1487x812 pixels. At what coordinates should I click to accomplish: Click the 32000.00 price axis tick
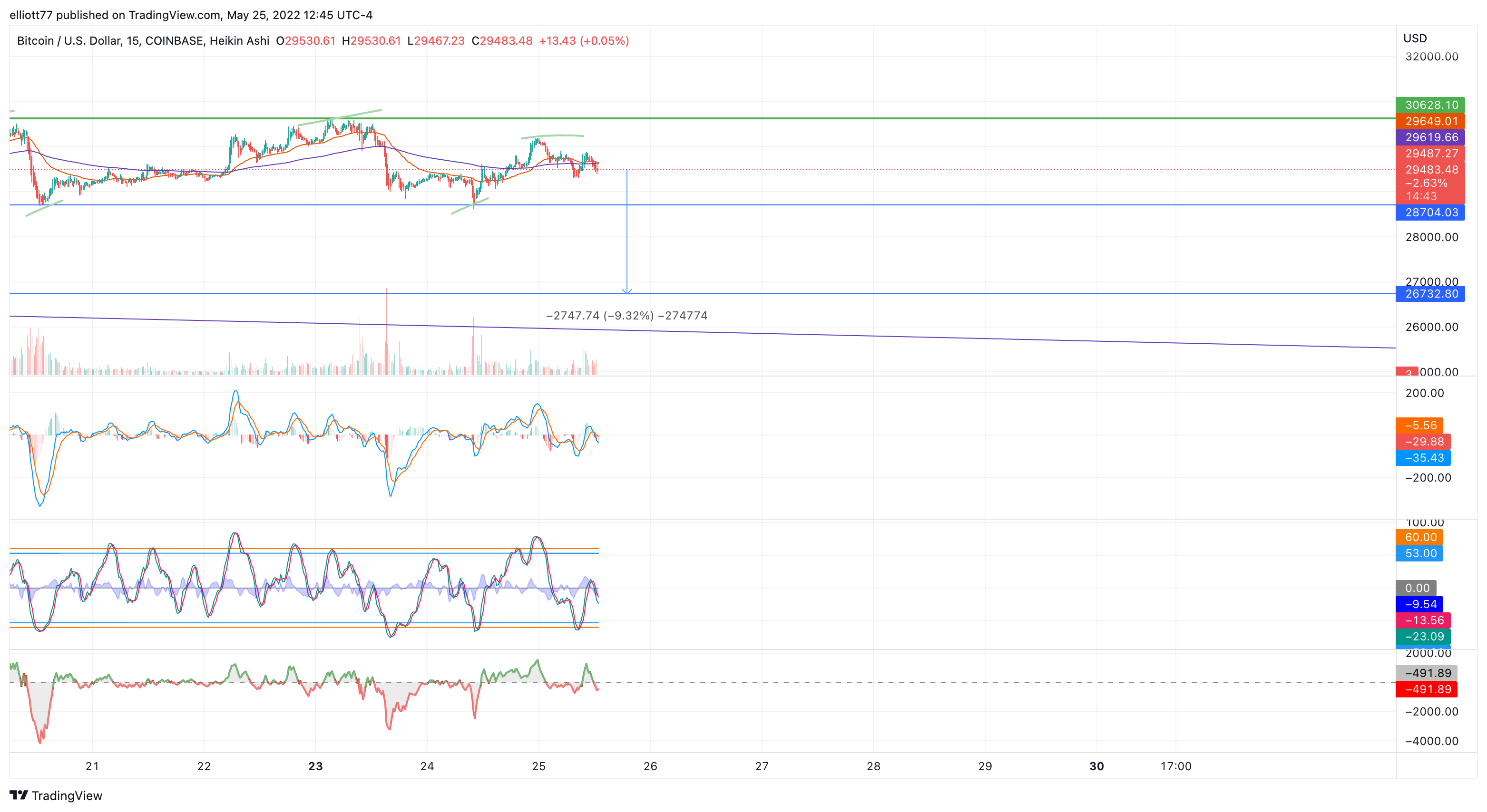(x=1432, y=57)
